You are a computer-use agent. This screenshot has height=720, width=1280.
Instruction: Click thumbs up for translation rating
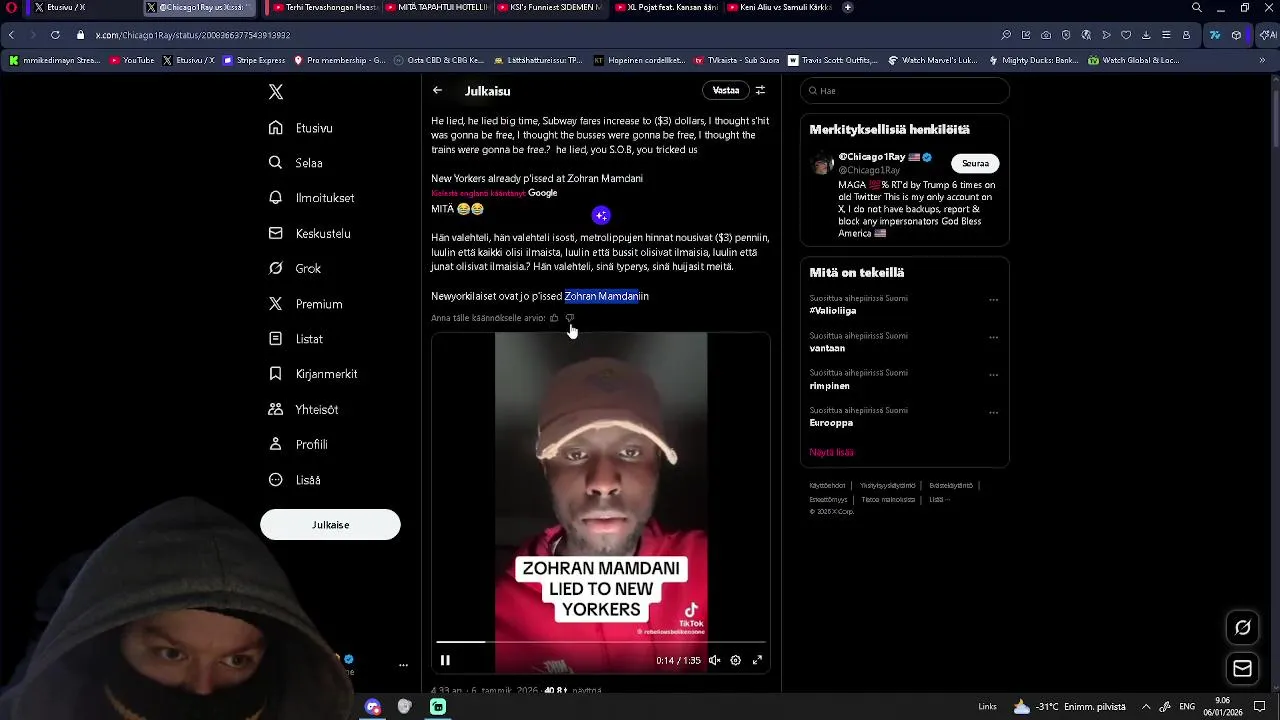554,318
